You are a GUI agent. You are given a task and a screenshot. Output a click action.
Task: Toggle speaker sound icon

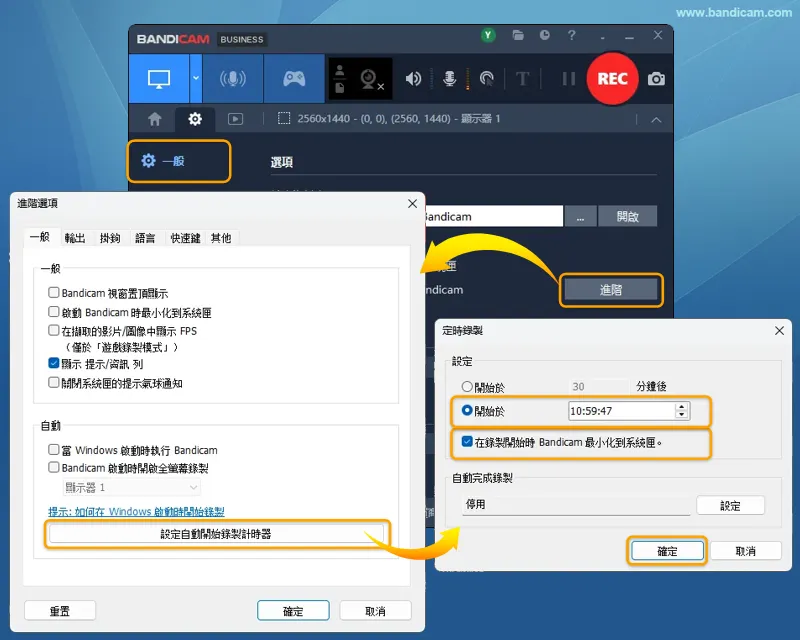pyautogui.click(x=413, y=79)
